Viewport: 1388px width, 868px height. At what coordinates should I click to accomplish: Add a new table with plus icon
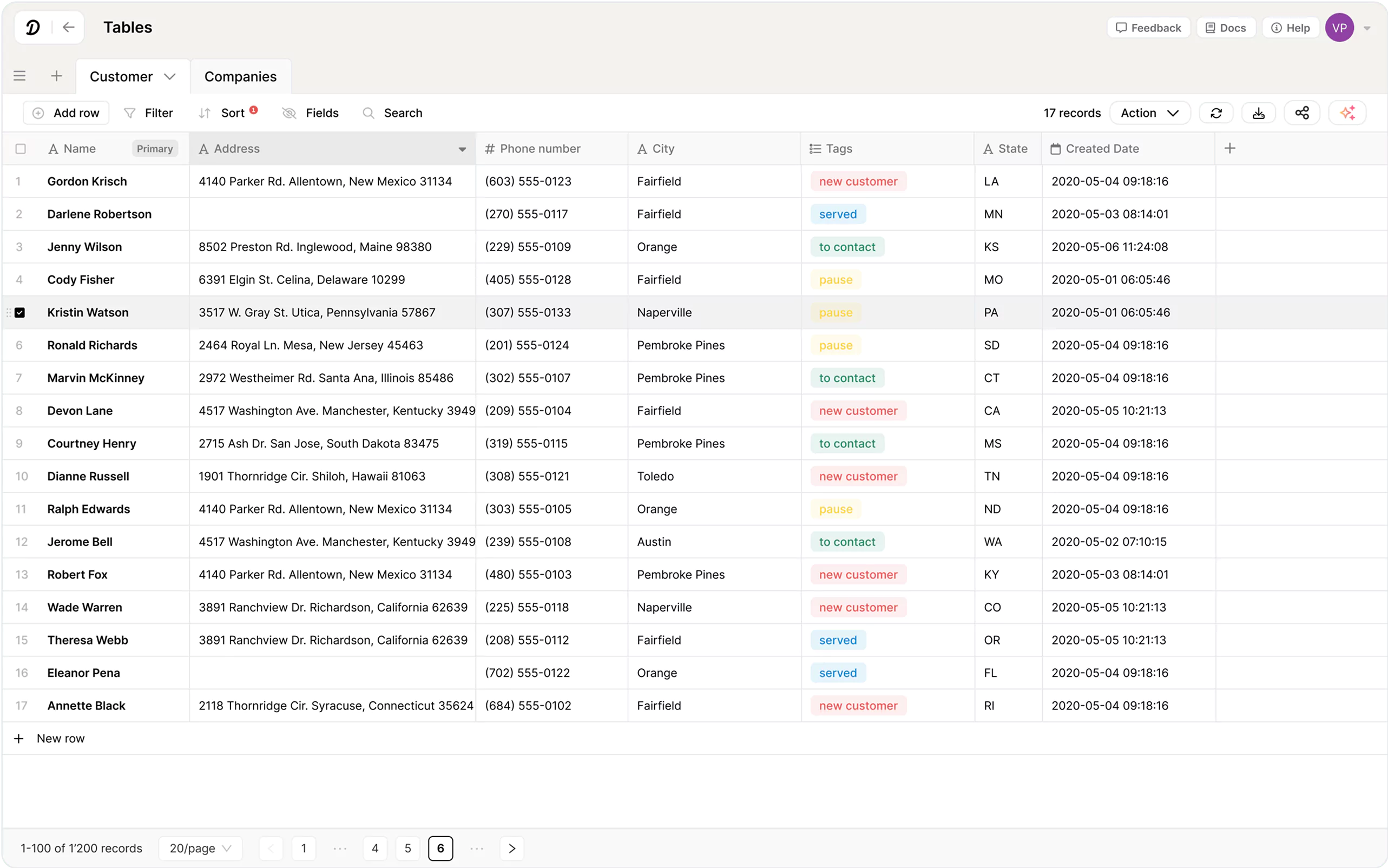tap(56, 76)
